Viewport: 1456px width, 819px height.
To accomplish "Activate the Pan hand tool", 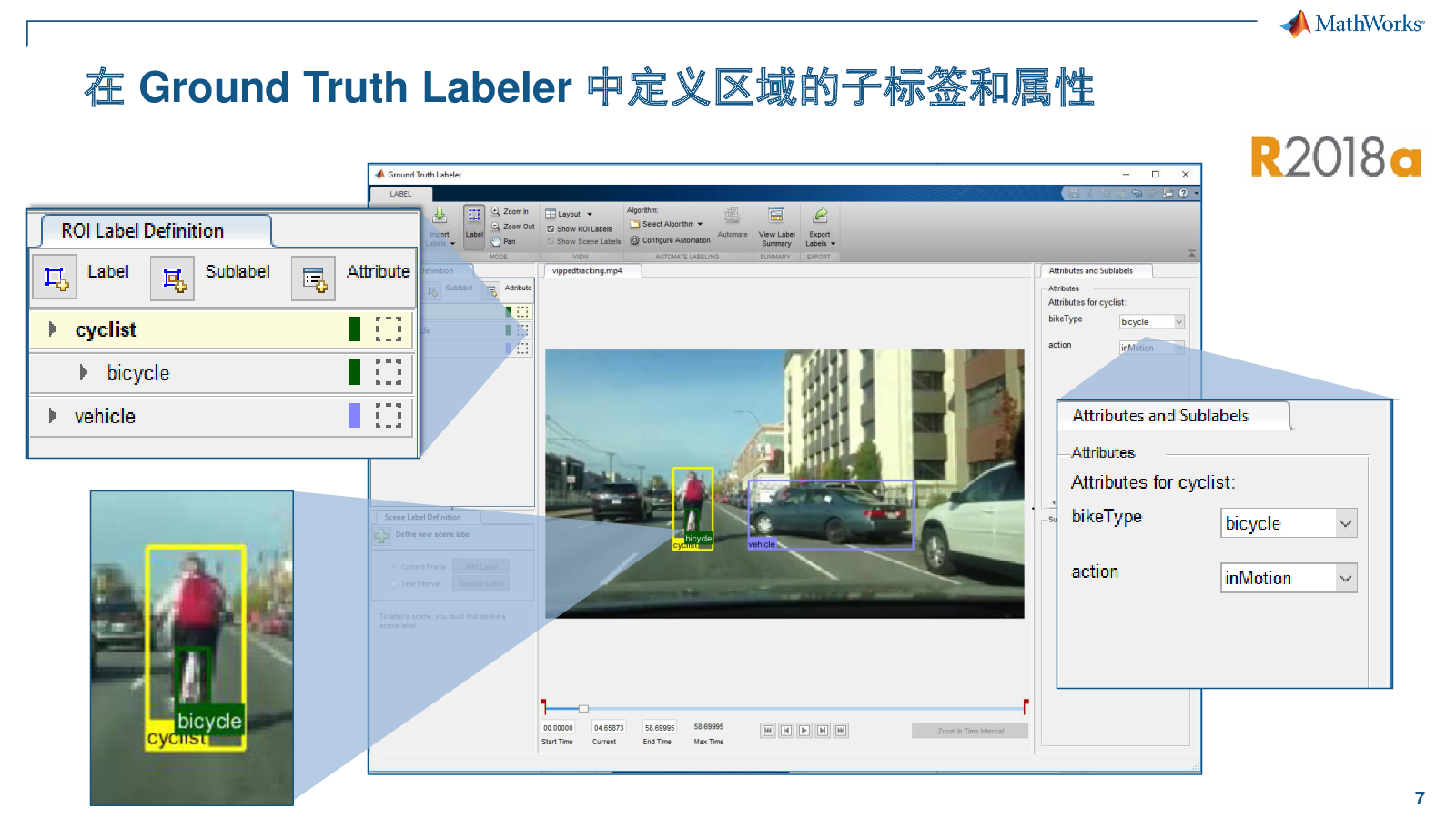I will pyautogui.click(x=496, y=241).
